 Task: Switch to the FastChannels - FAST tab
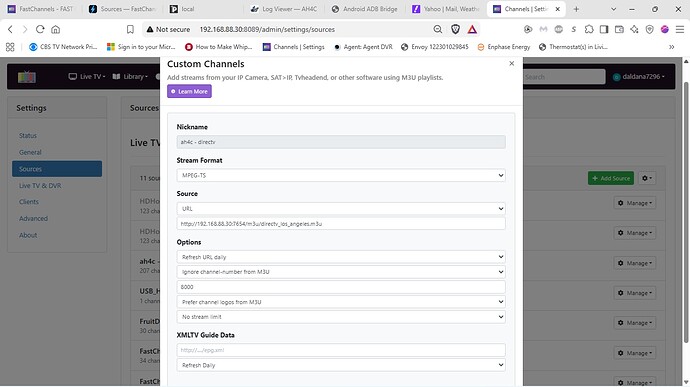(x=40, y=9)
